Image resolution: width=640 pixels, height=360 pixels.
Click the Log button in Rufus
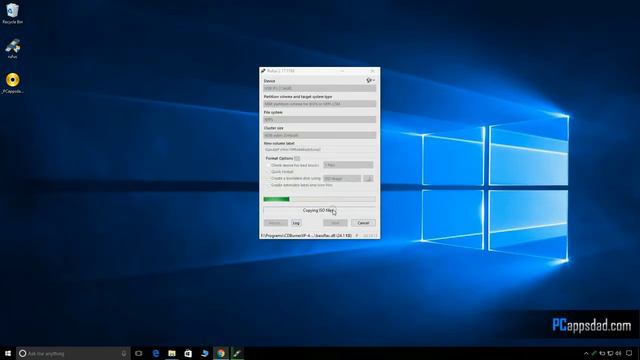[x=296, y=223]
